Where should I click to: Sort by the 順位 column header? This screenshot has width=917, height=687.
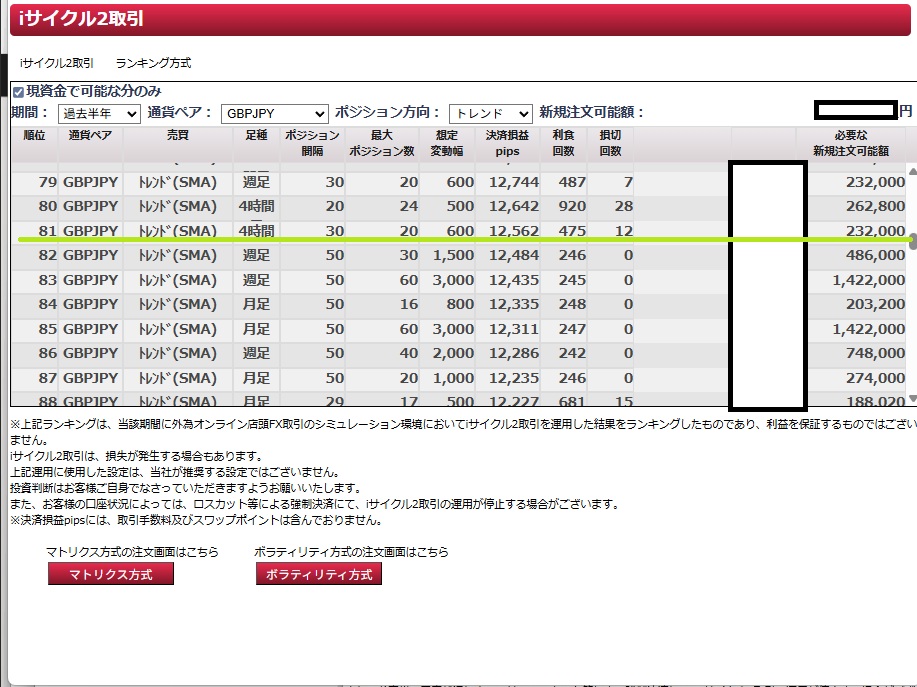(x=34, y=143)
